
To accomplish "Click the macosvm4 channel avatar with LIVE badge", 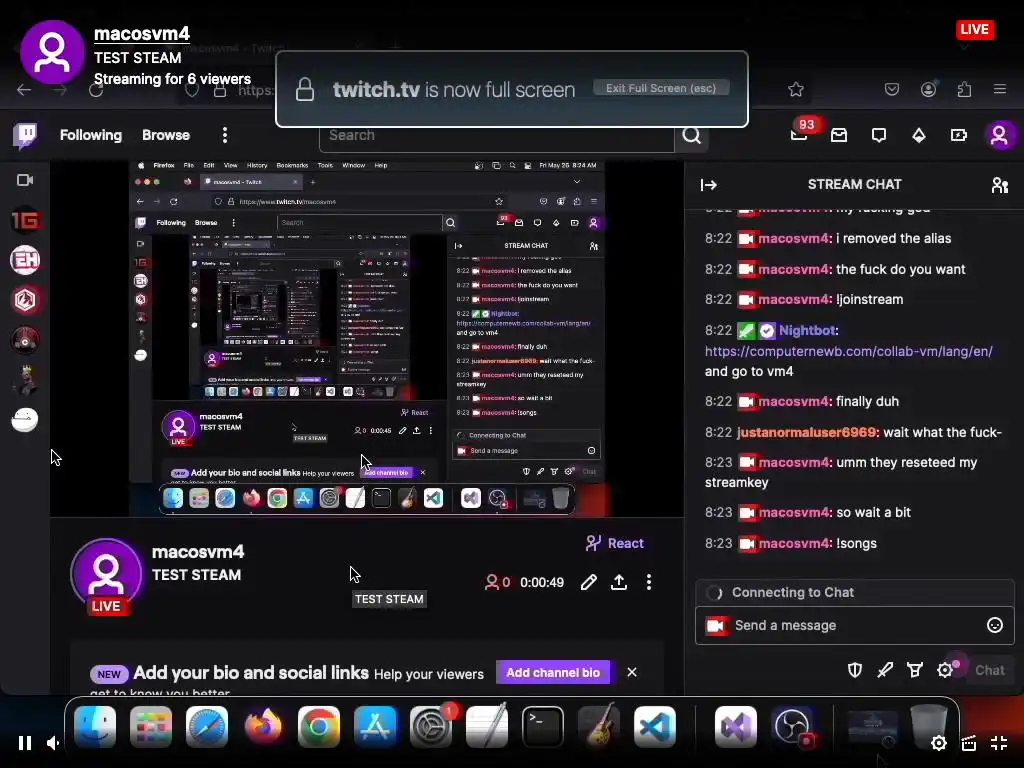I will [x=106, y=575].
